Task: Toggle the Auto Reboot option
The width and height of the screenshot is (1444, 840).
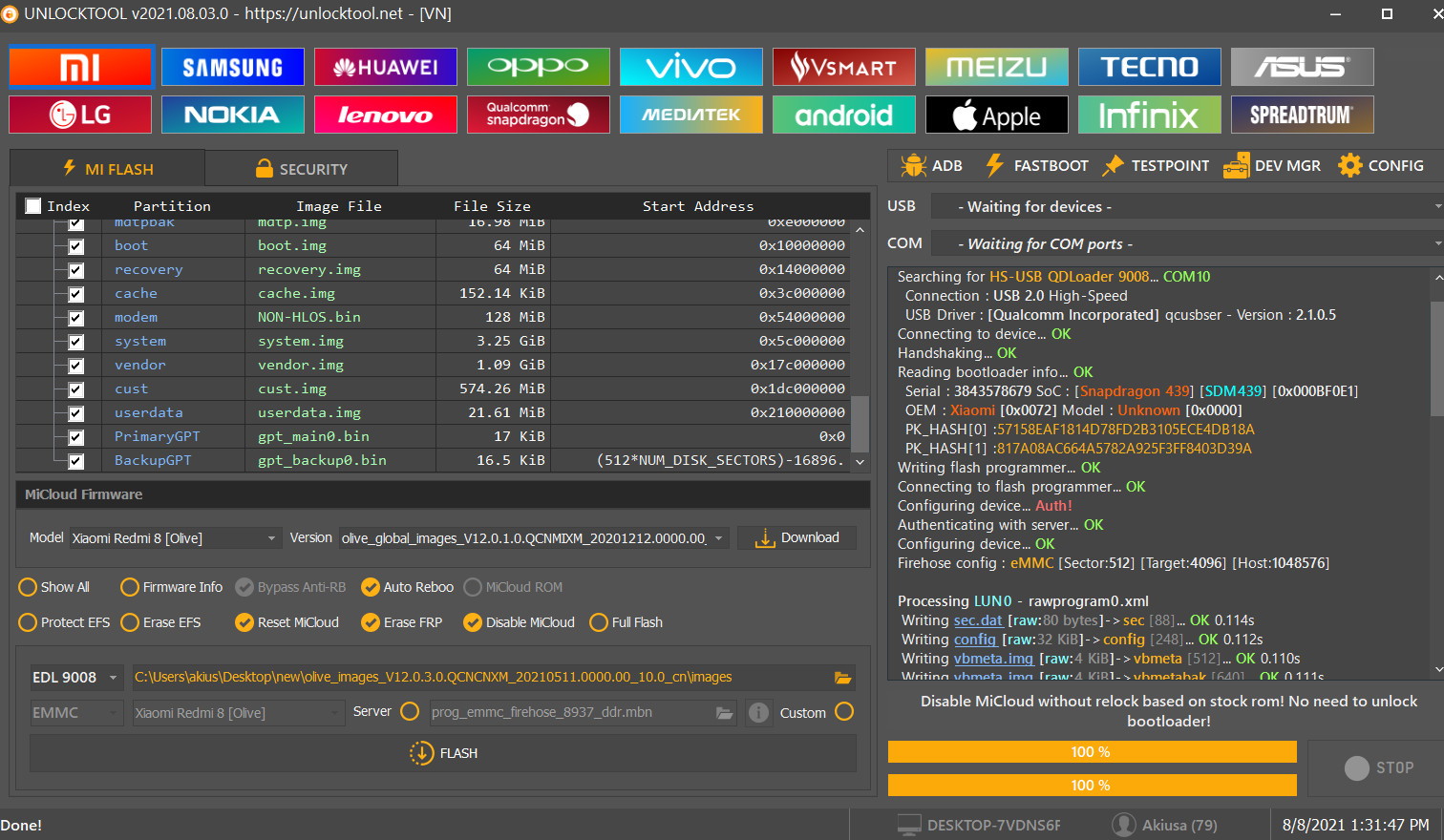Action: click(408, 587)
